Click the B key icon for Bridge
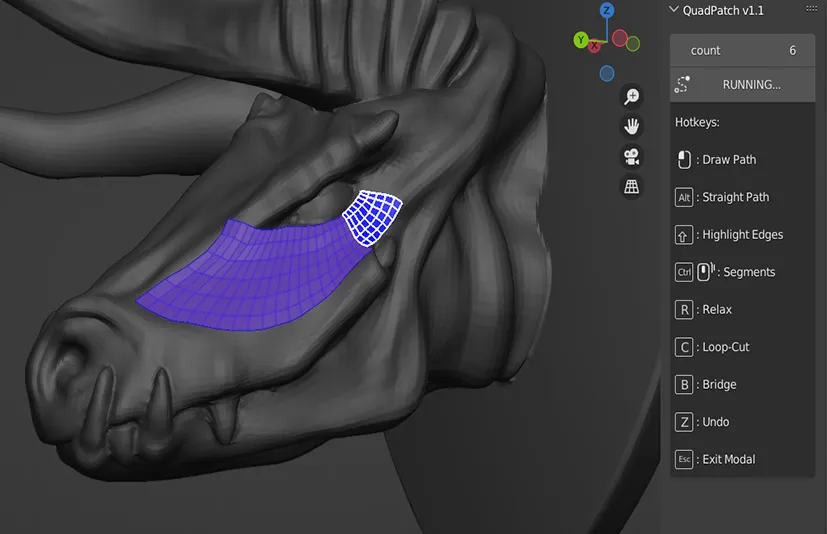Screen dimensions: 827x534 (684, 385)
